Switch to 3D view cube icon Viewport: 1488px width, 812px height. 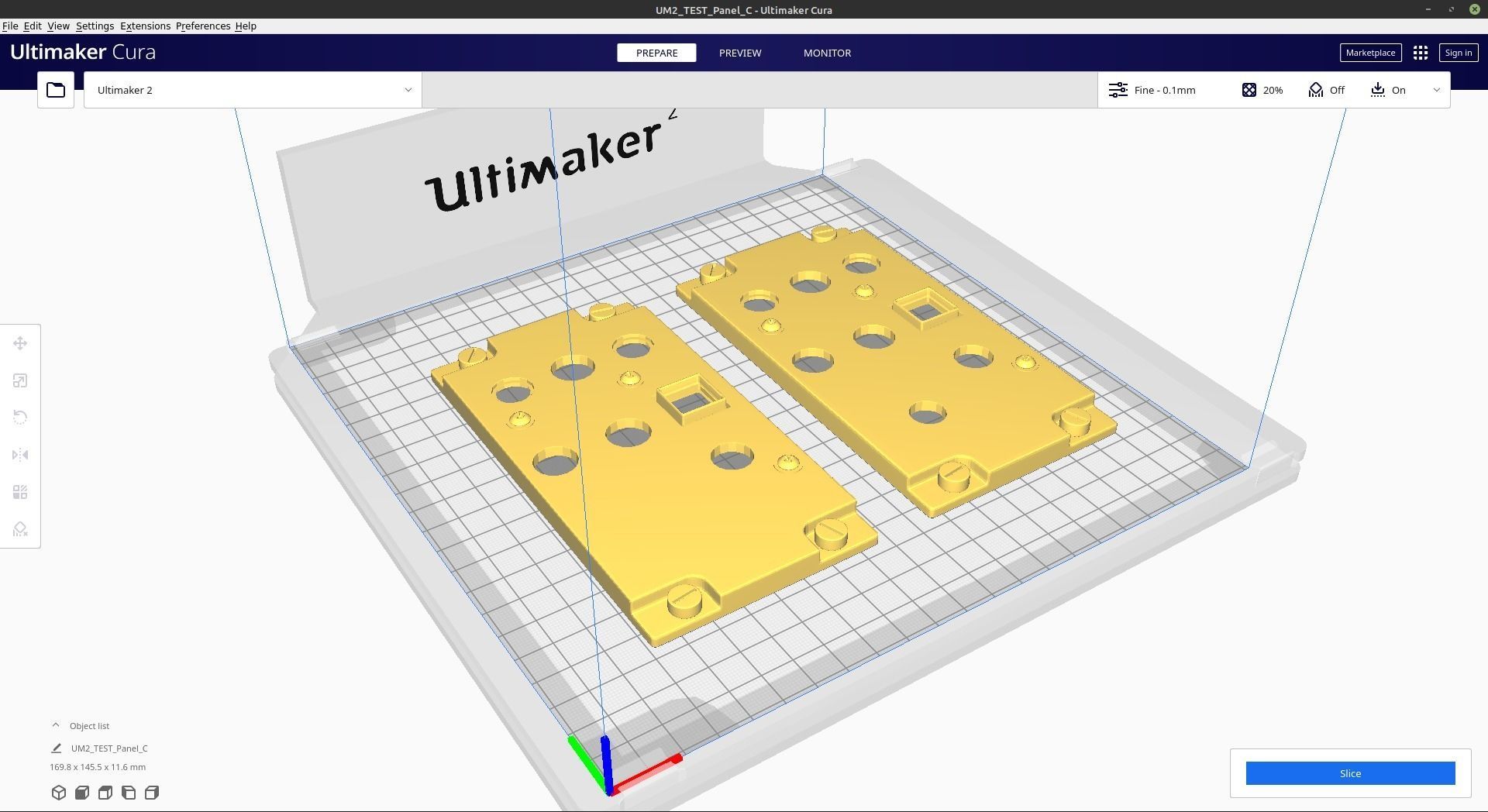(x=59, y=793)
